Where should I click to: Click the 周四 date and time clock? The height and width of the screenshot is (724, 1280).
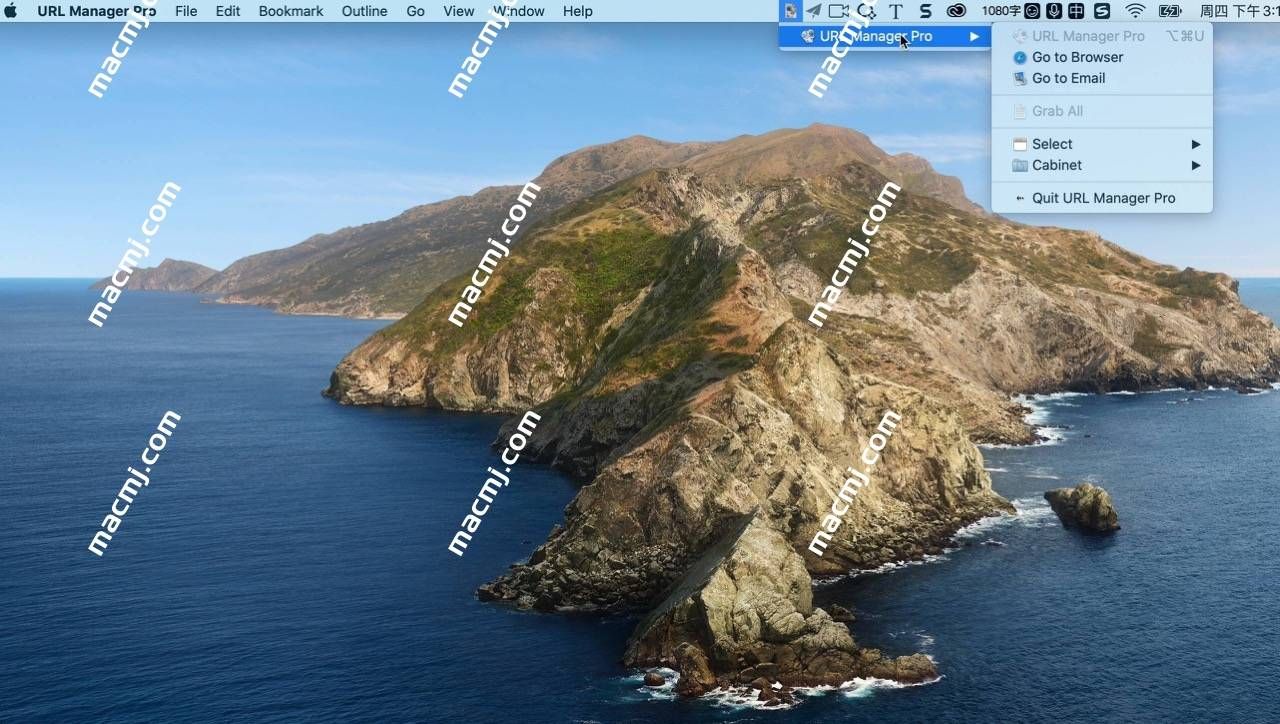click(1239, 11)
